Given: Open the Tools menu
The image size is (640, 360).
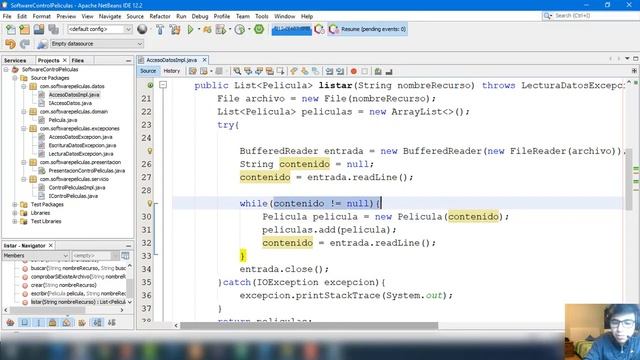Looking at the screenshot, I should pos(262,16).
